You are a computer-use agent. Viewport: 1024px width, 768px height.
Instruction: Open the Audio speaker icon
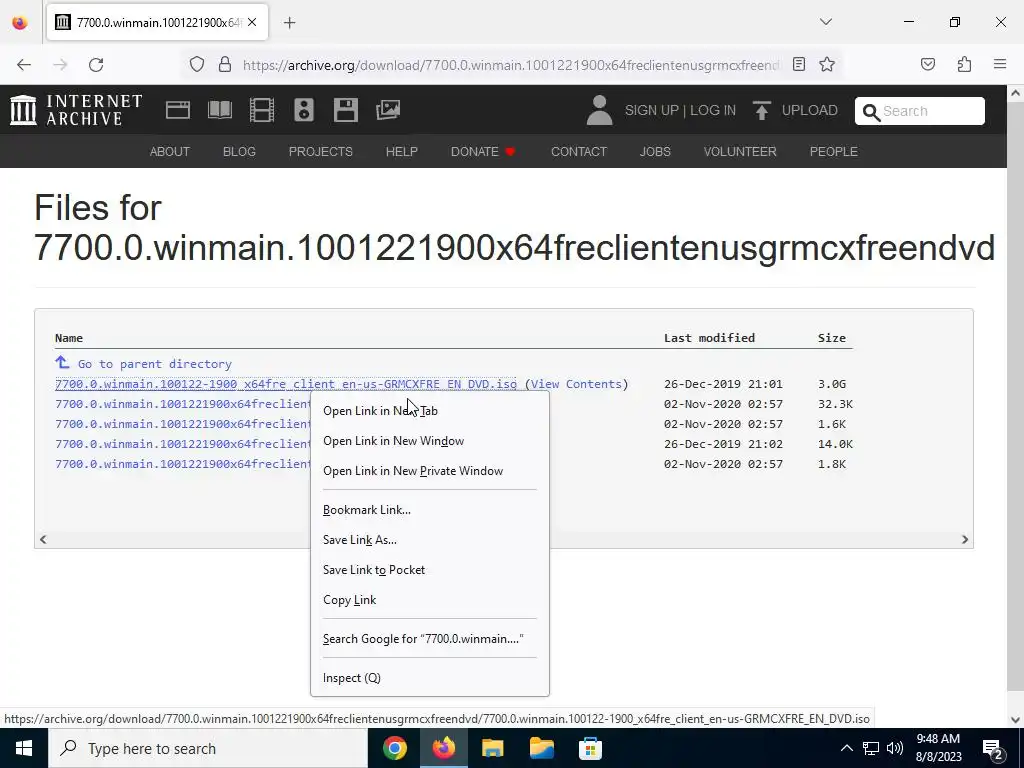click(304, 110)
